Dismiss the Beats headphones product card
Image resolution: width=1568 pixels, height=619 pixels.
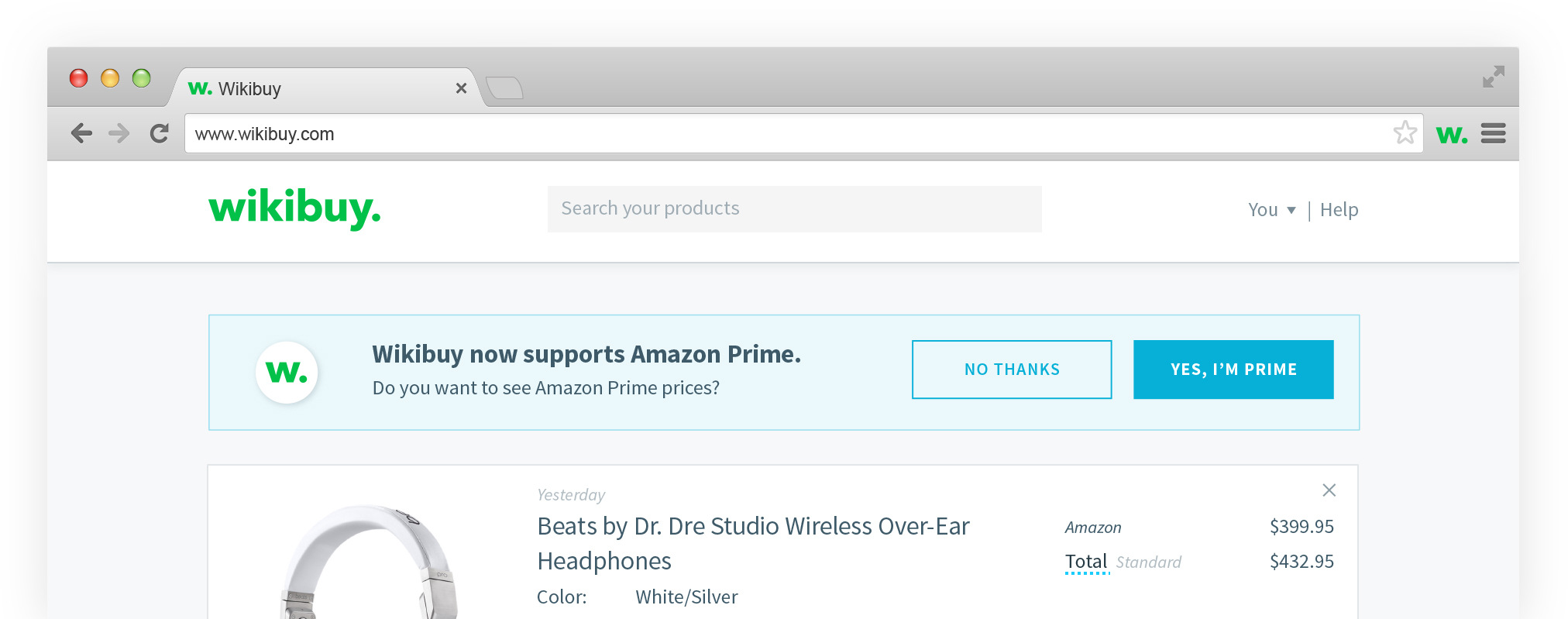tap(1329, 490)
